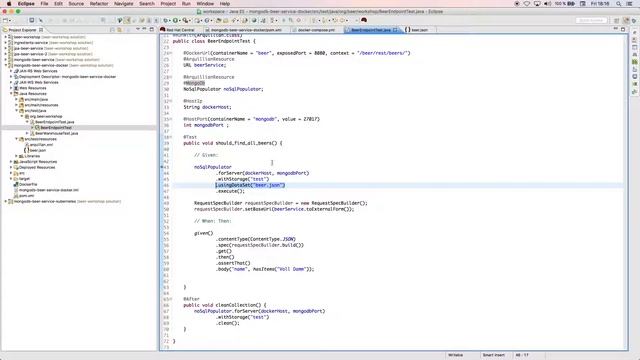640x360 pixels.
Task: Expand the mongodb-beer-service-kubernetes project
Action: pyautogui.click(x=6, y=201)
